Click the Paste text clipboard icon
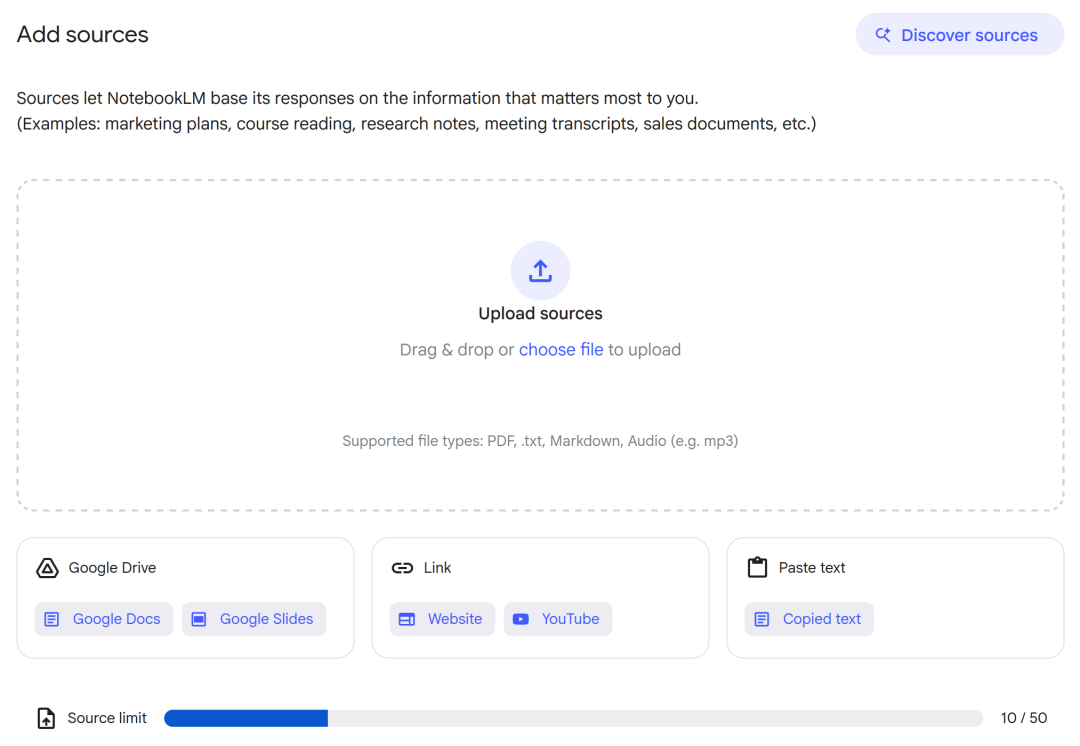The image size is (1080, 746). pyautogui.click(x=757, y=567)
